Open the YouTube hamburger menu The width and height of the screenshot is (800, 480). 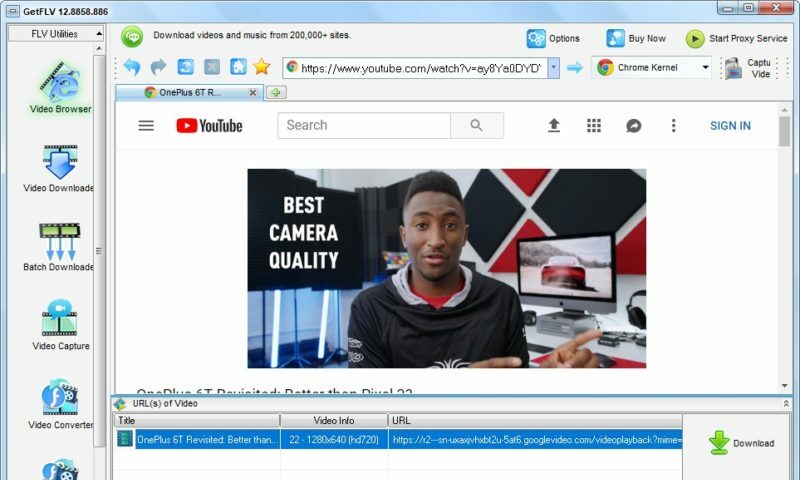[x=146, y=125]
